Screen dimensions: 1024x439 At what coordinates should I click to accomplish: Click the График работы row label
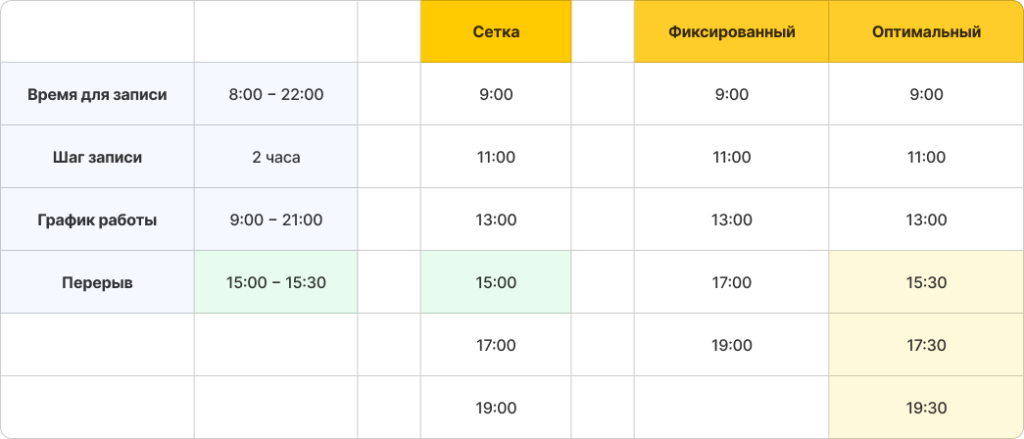tap(97, 220)
